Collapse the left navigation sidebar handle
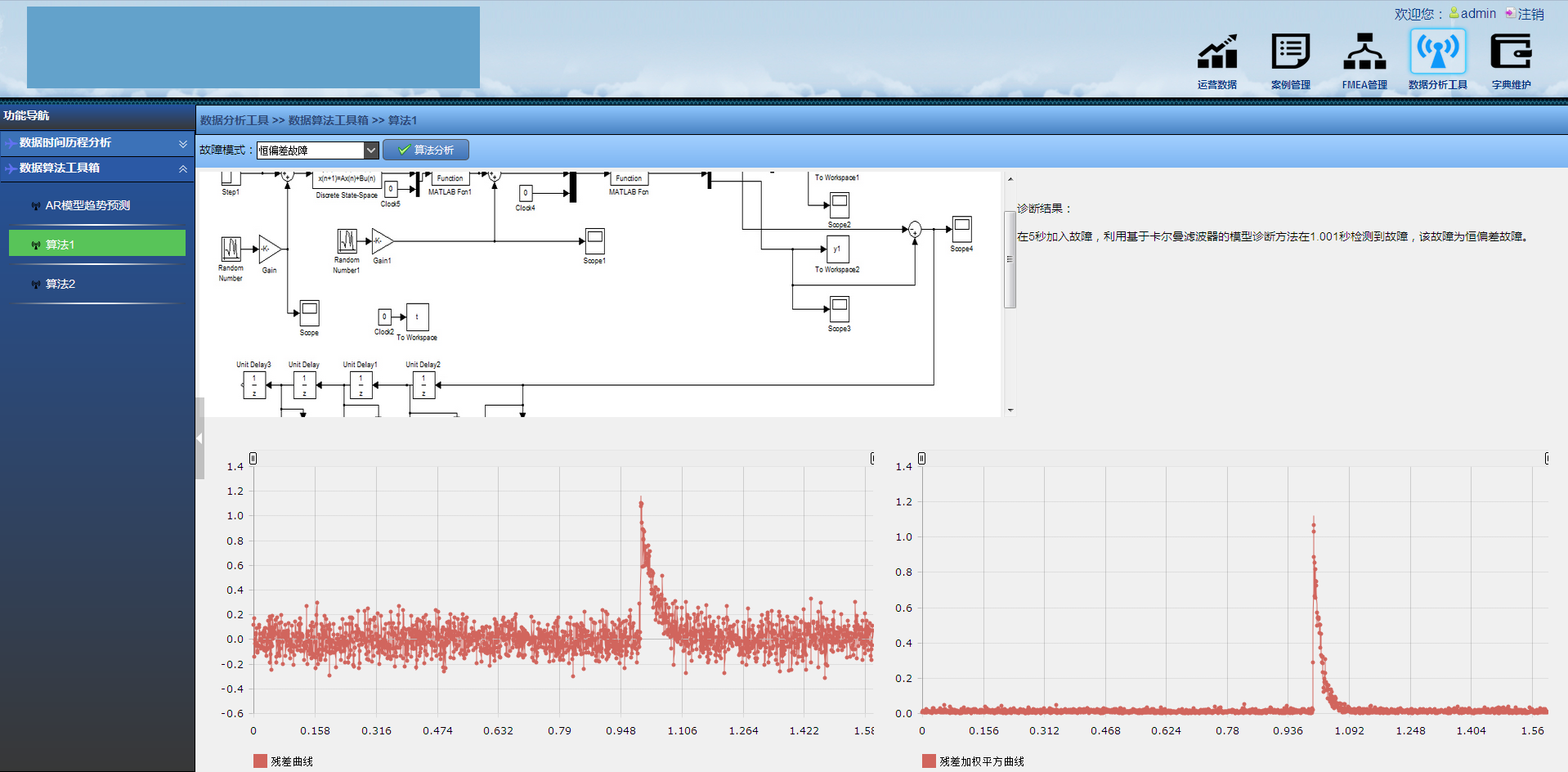 199,438
